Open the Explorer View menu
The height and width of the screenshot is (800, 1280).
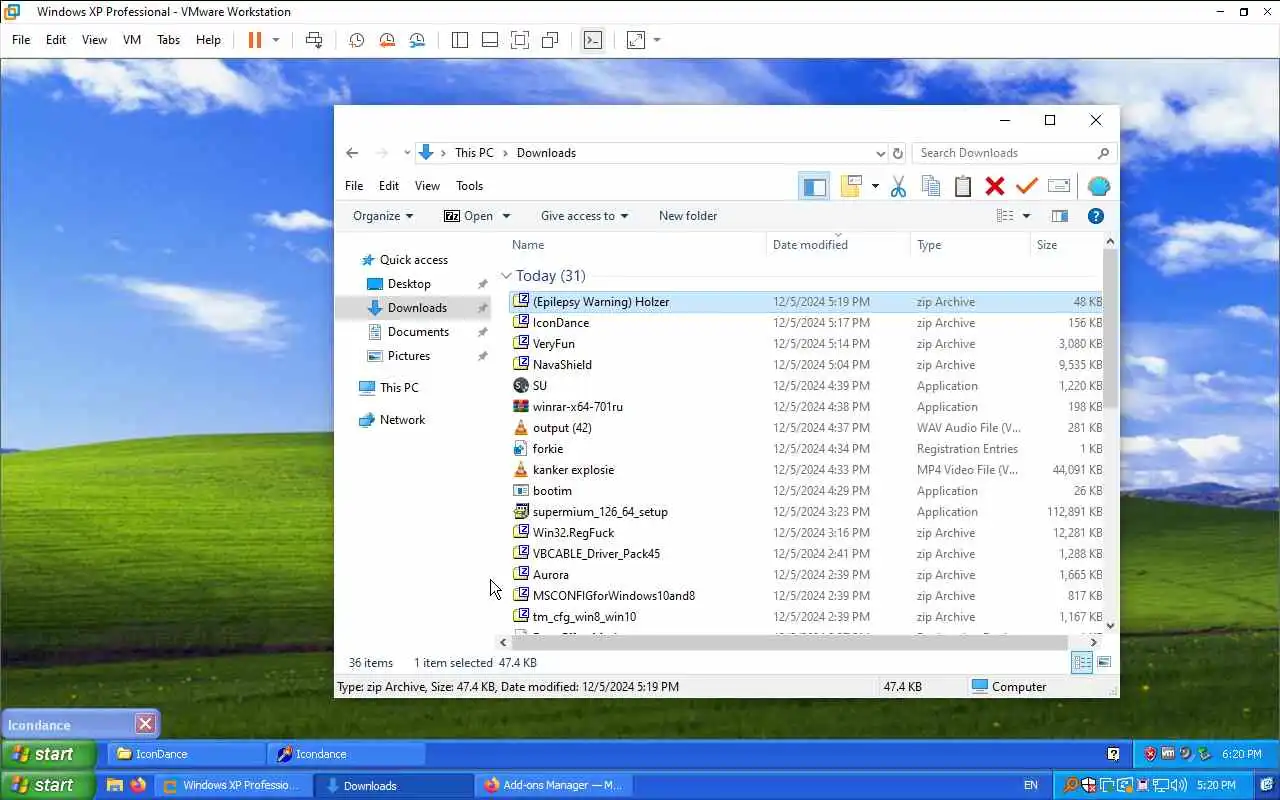(x=427, y=186)
